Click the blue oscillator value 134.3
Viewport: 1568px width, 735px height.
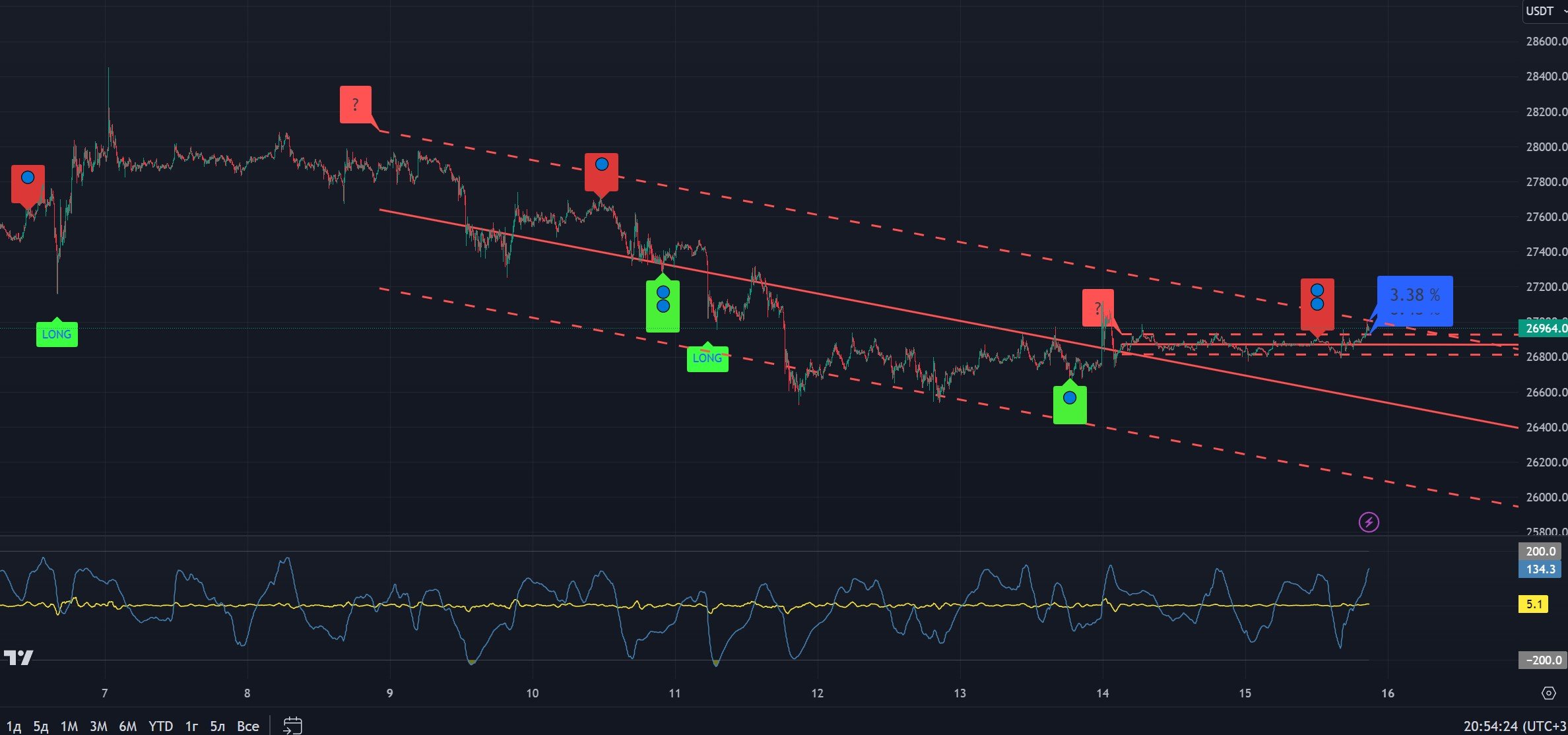pyautogui.click(x=1540, y=569)
